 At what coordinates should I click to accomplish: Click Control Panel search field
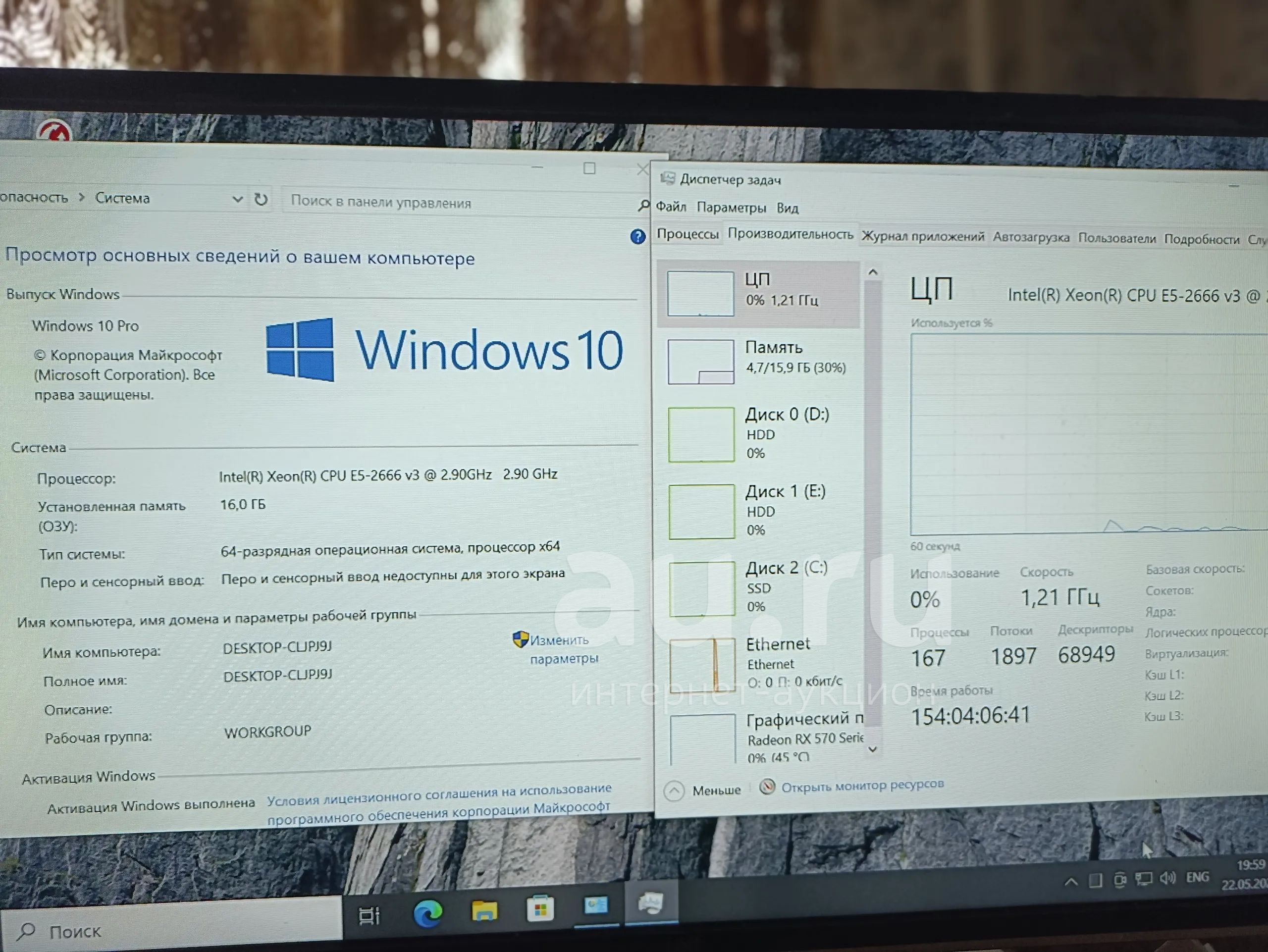[460, 202]
